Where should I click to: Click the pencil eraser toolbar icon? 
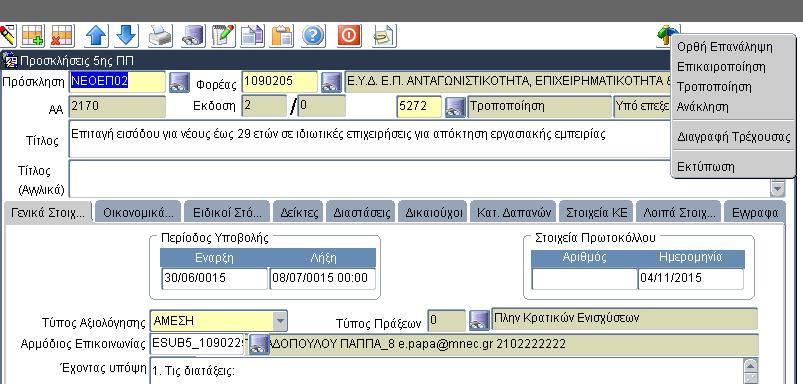7,36
